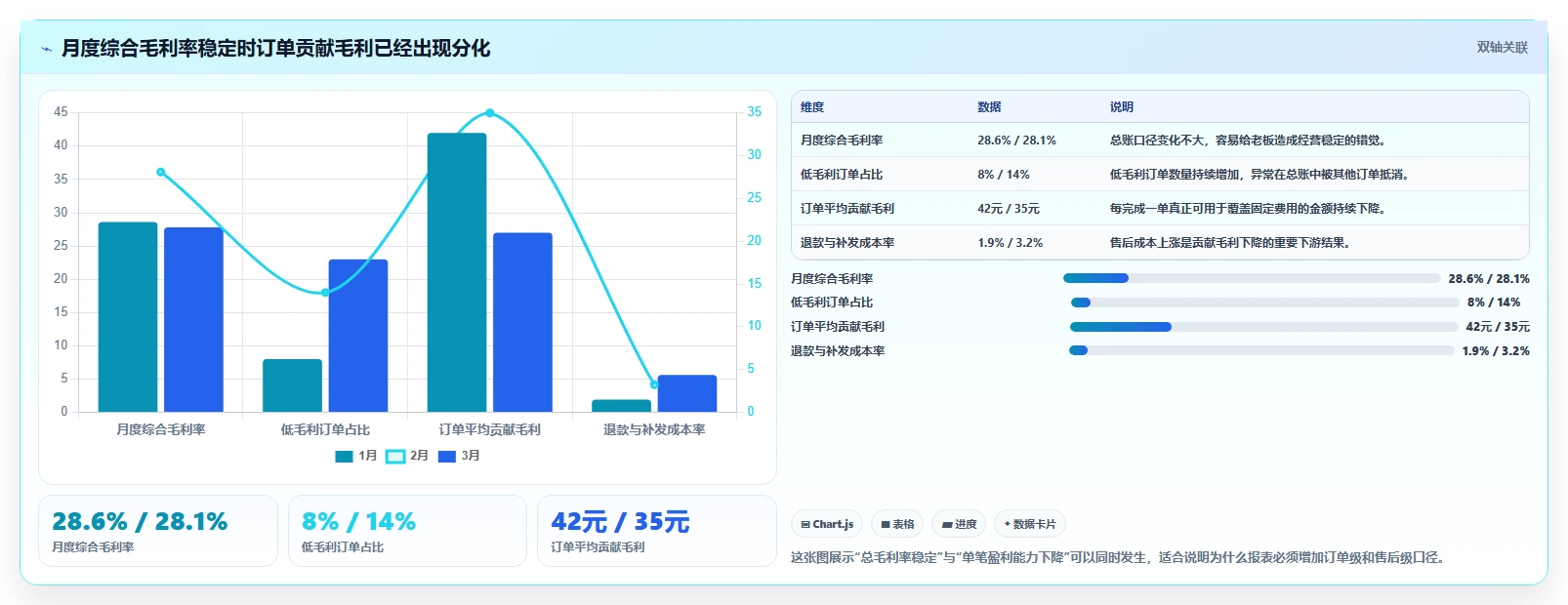1568x605 pixels.
Task: Click the note starting 总账口径变化不大
Action: [x=1248, y=141]
